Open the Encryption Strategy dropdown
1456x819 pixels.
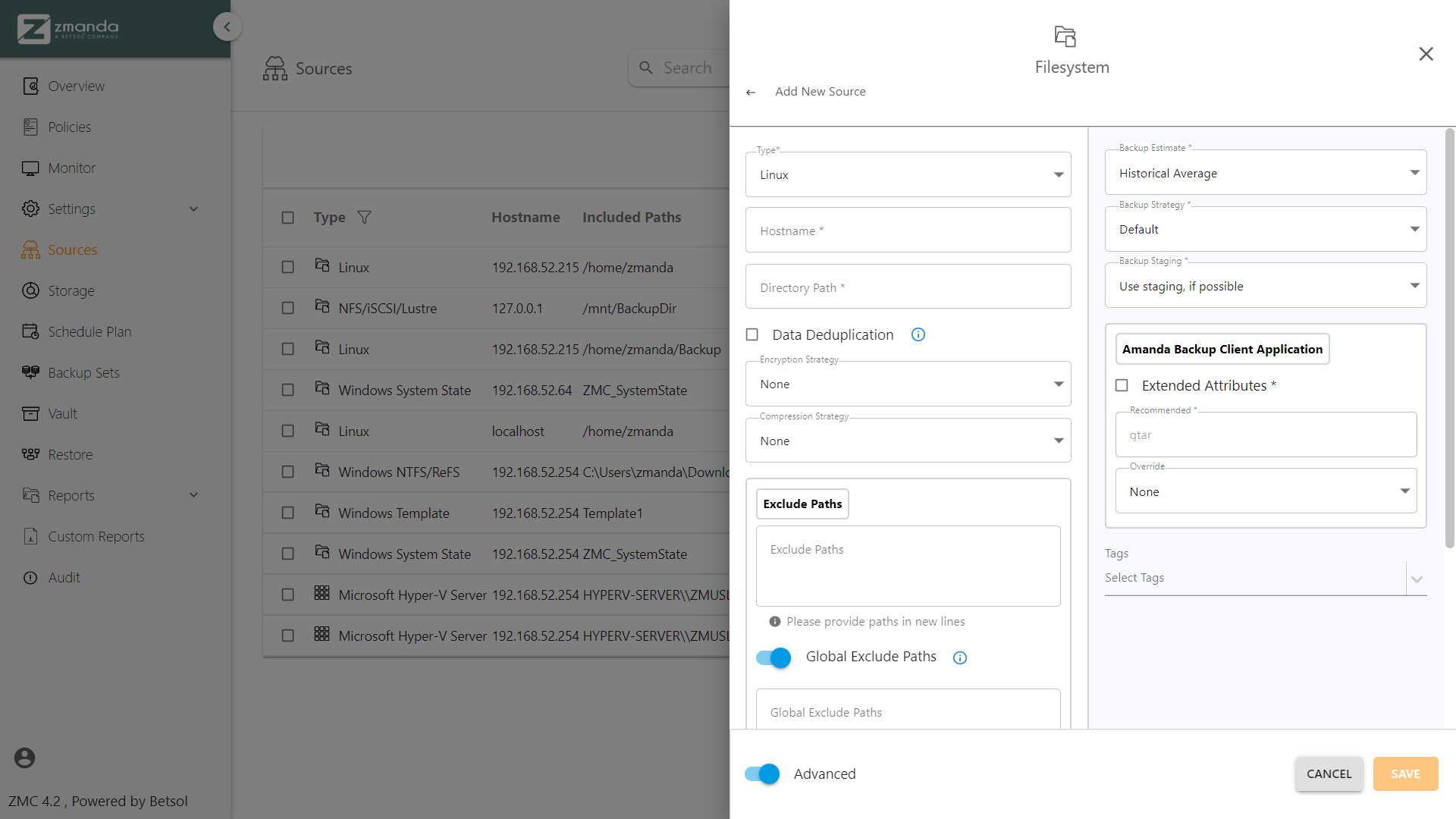pos(908,384)
